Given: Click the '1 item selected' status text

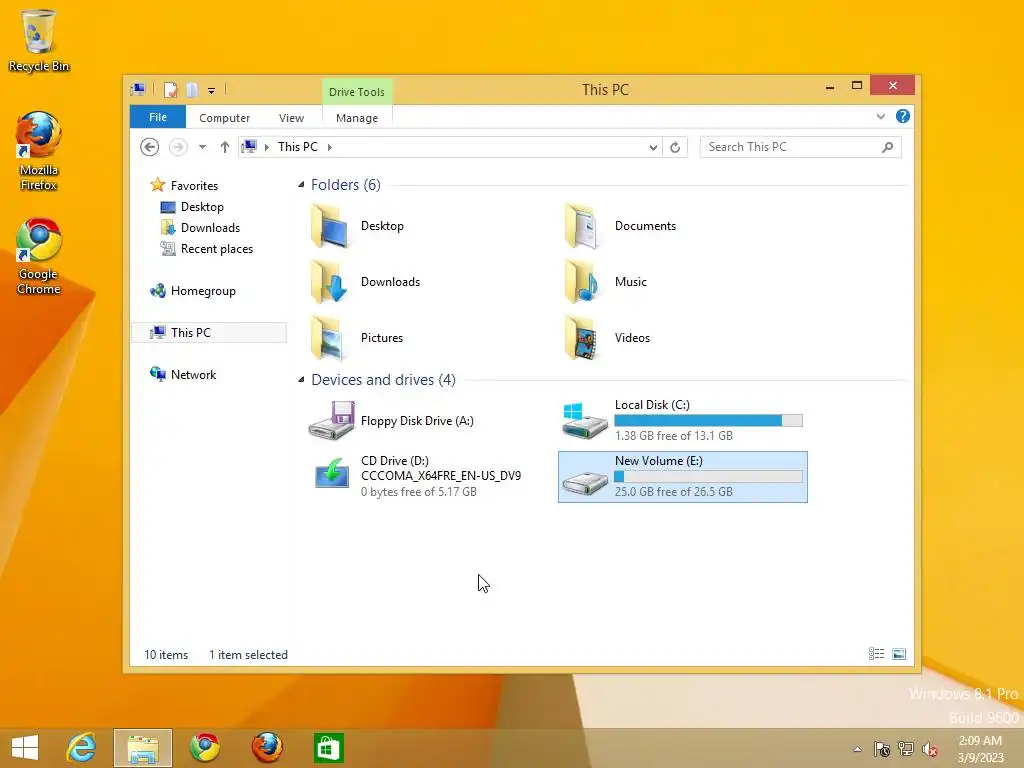Looking at the screenshot, I should click(x=248, y=655).
